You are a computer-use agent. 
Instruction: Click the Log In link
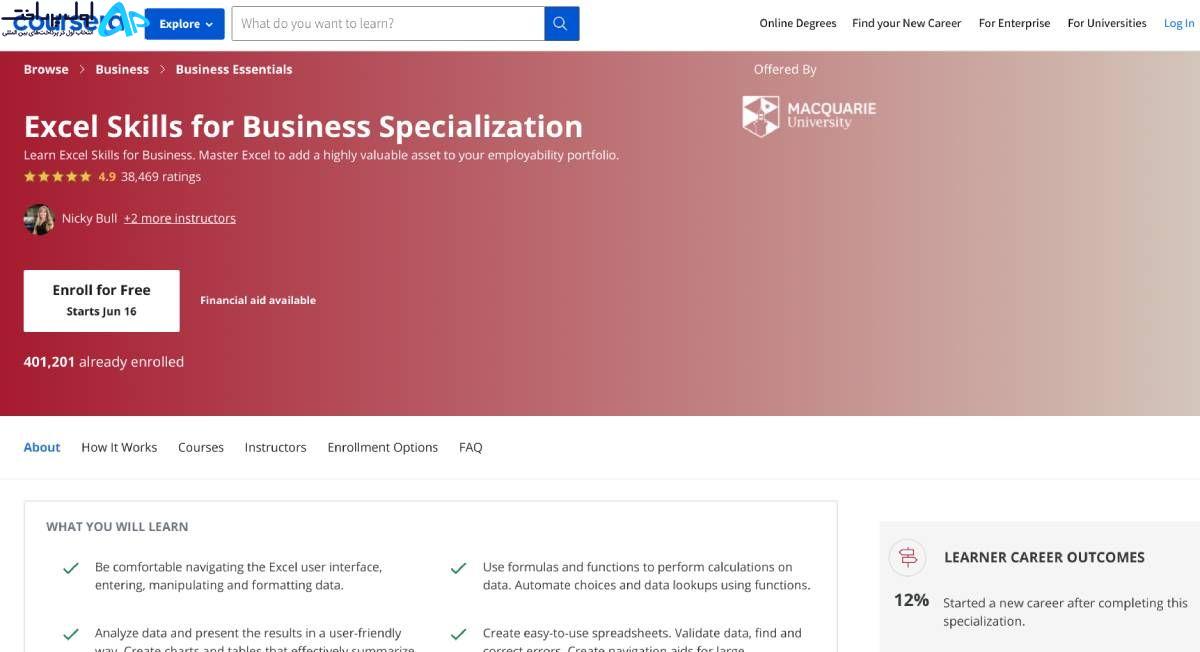tap(1179, 23)
